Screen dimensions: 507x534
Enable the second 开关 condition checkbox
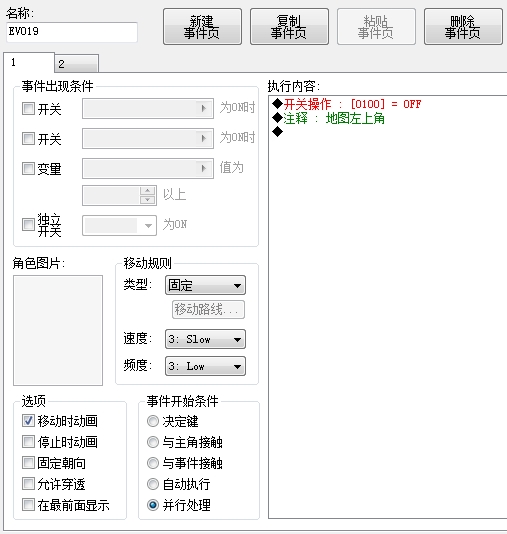(28, 139)
